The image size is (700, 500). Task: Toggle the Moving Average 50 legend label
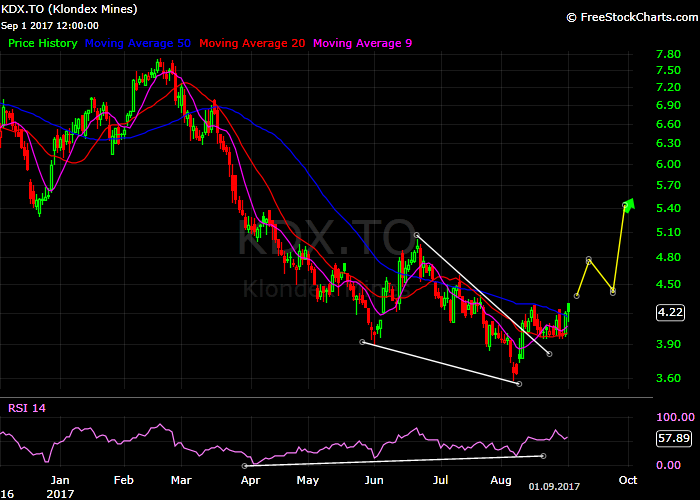(x=139, y=44)
